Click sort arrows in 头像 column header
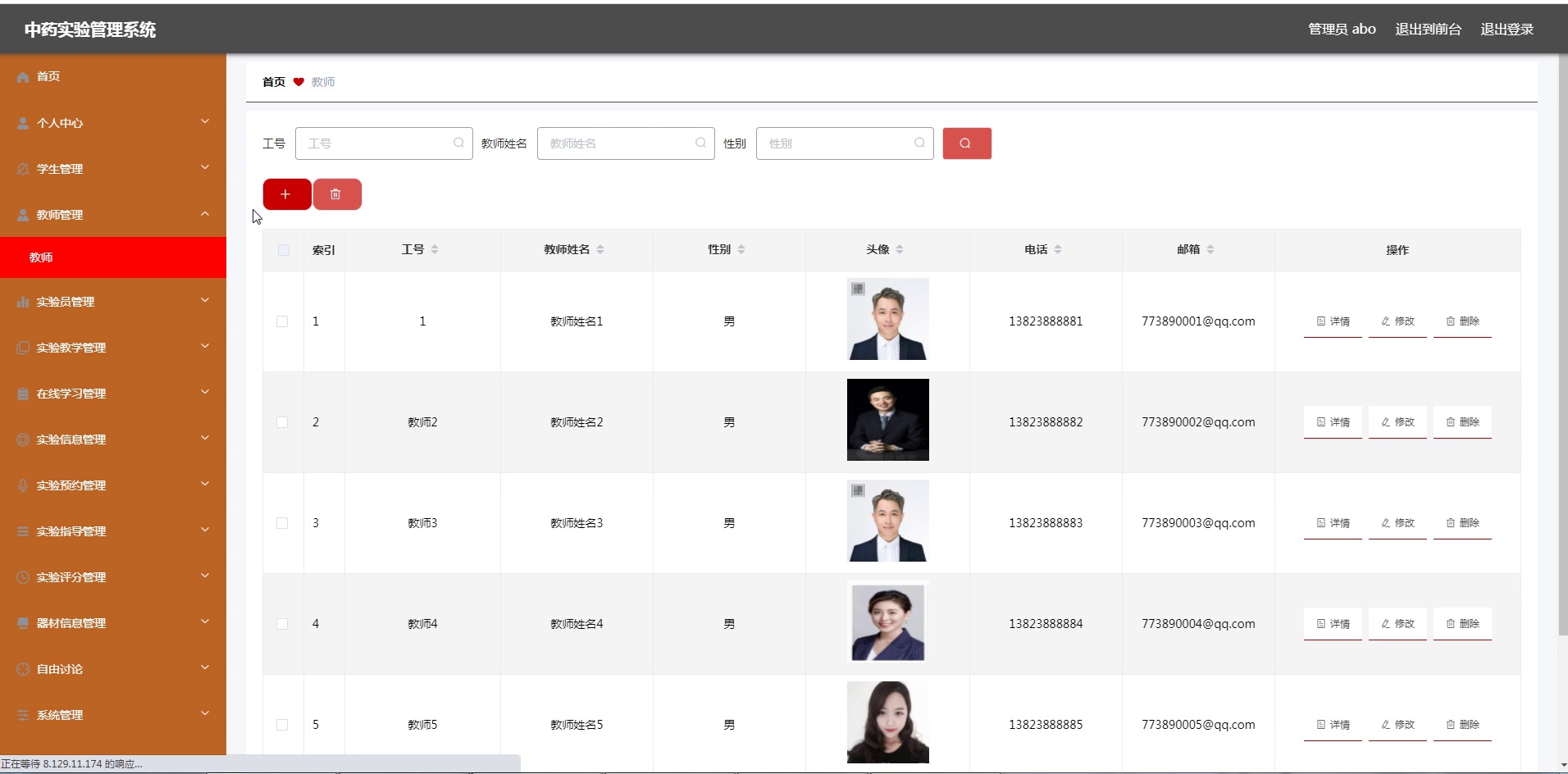This screenshot has width=1568, height=774. click(900, 249)
